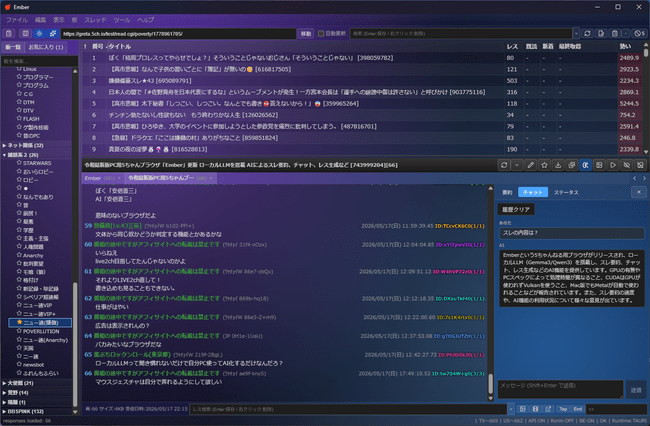
Task: Click the pencil write-response icon
Action: tap(530, 165)
